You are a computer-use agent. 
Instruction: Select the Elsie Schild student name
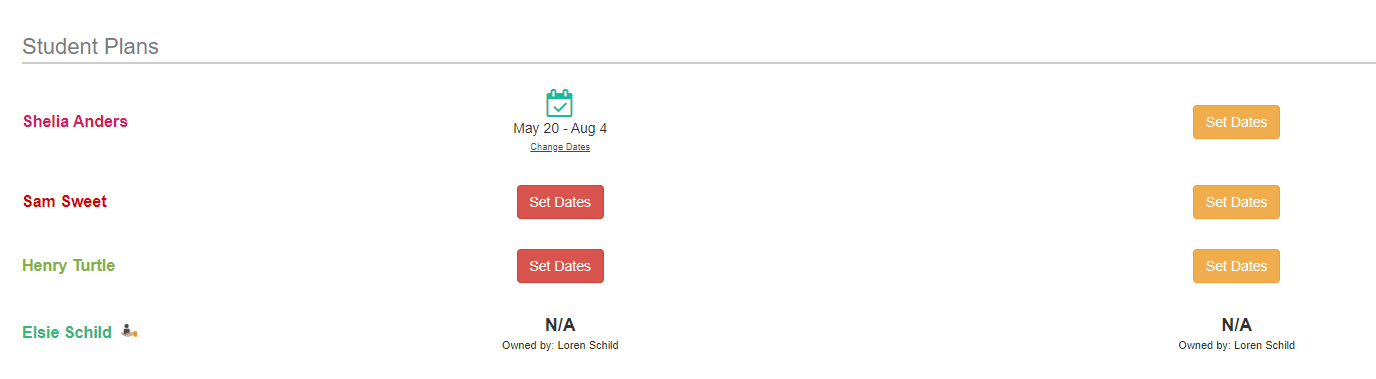(x=67, y=332)
